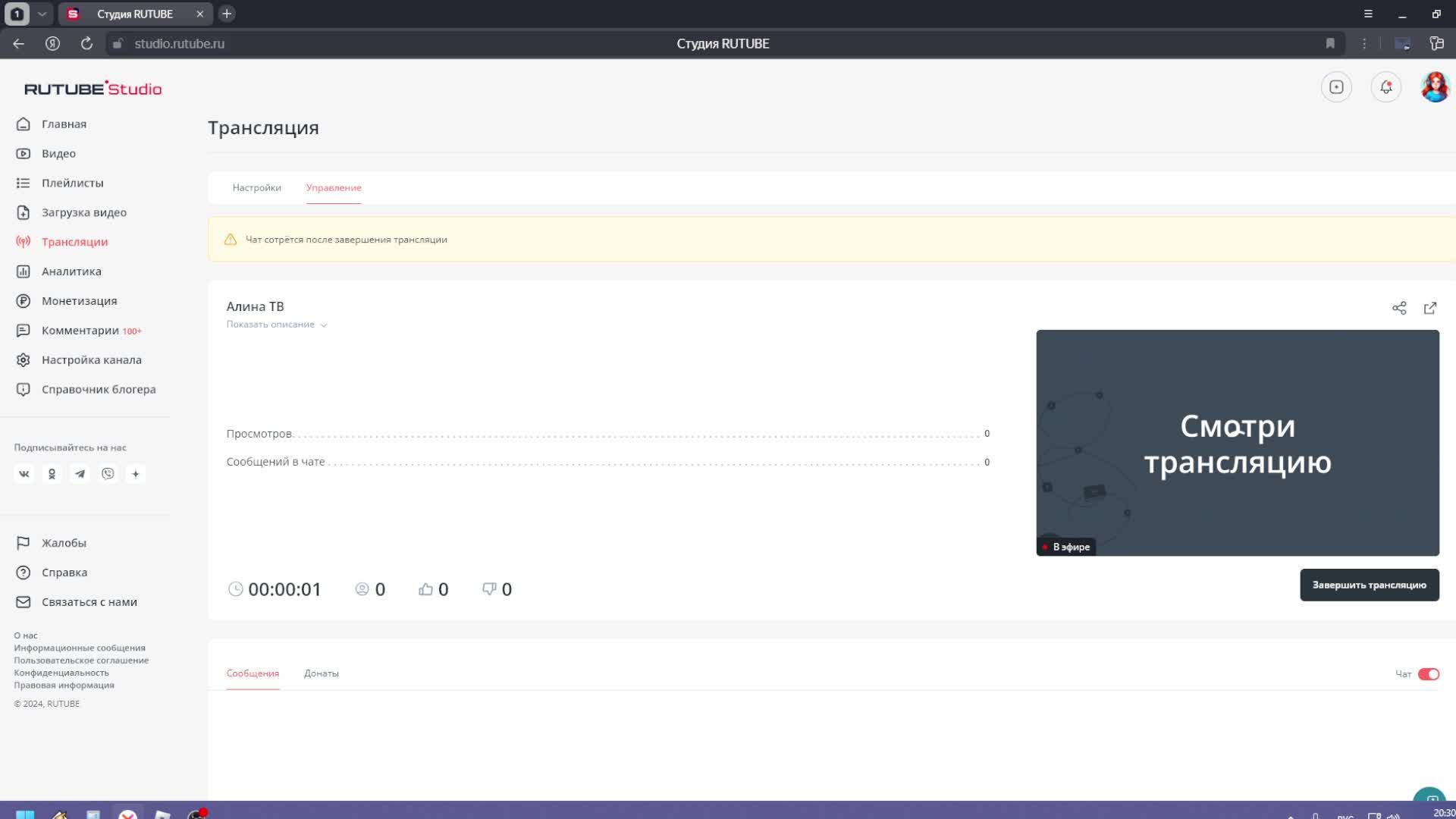Open Конфиденциальность link
The image size is (1456, 819).
[x=61, y=673]
